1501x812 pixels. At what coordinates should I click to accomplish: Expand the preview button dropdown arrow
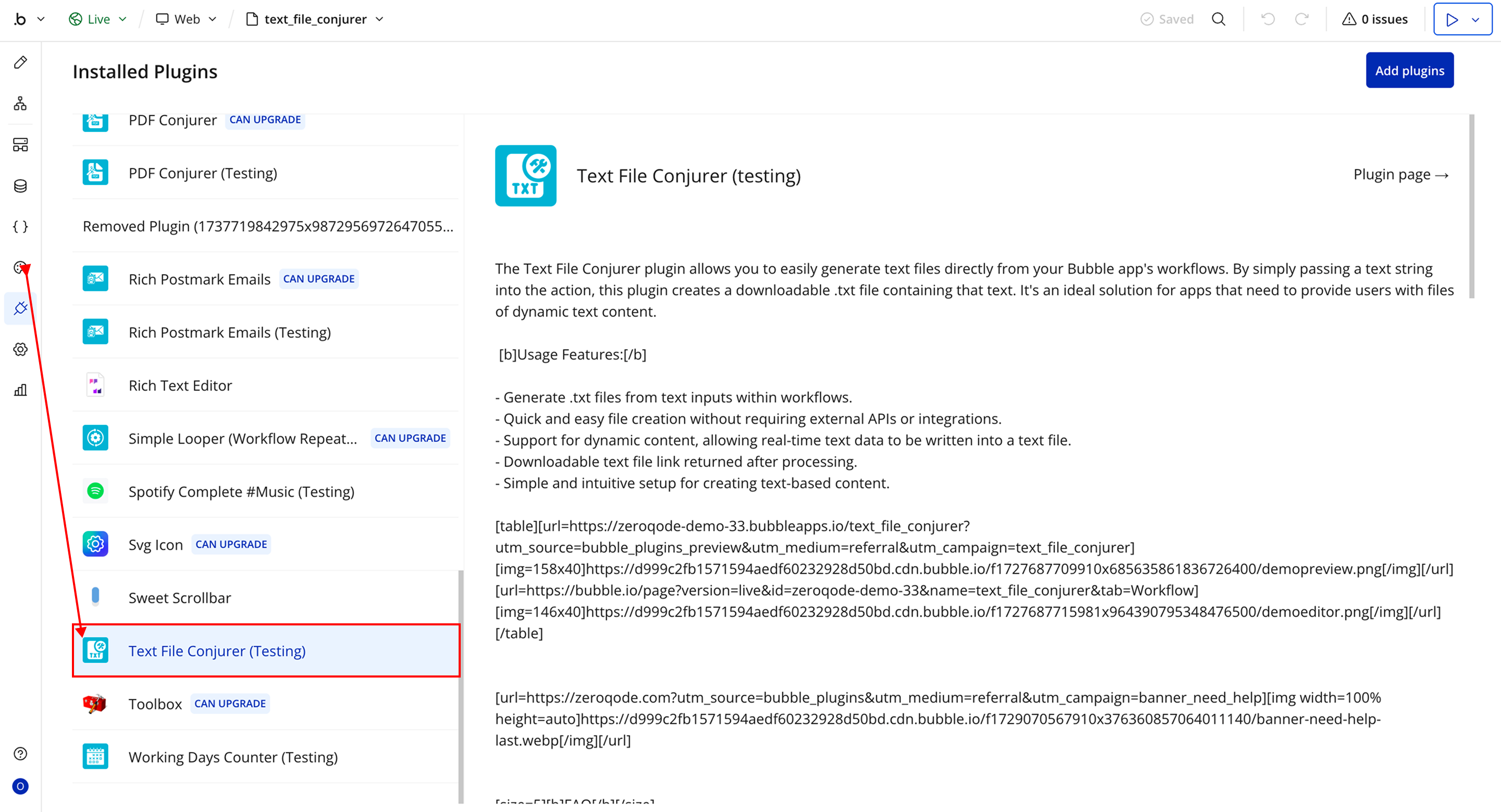tap(1475, 20)
